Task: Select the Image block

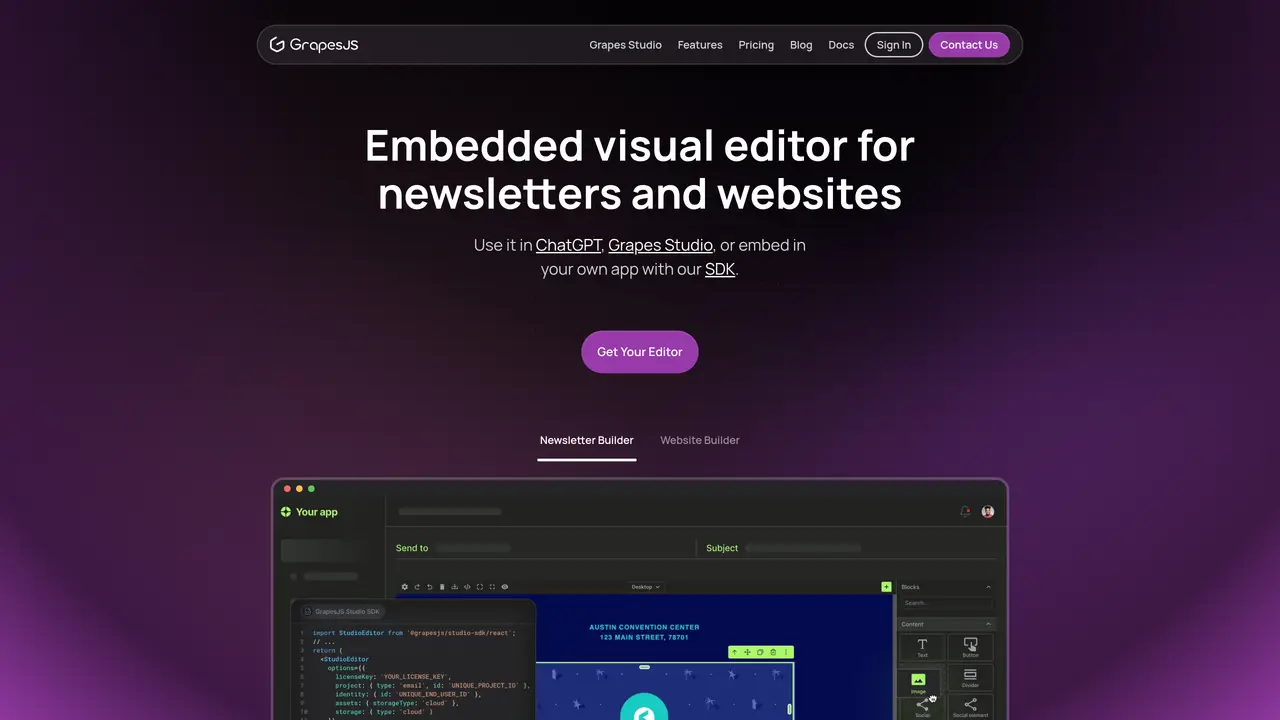Action: [918, 682]
